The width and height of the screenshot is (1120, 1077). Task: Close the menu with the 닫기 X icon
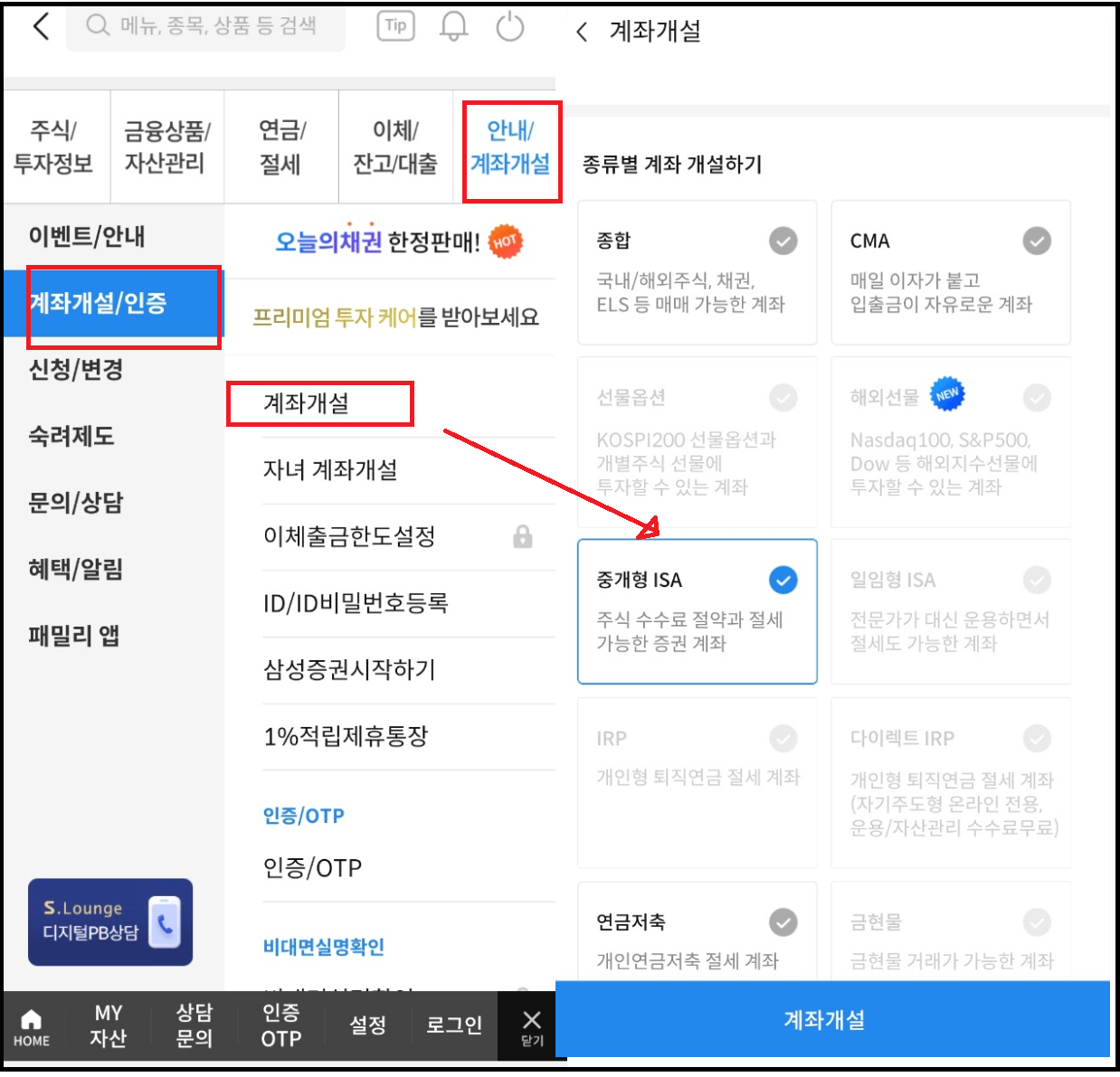530,1025
